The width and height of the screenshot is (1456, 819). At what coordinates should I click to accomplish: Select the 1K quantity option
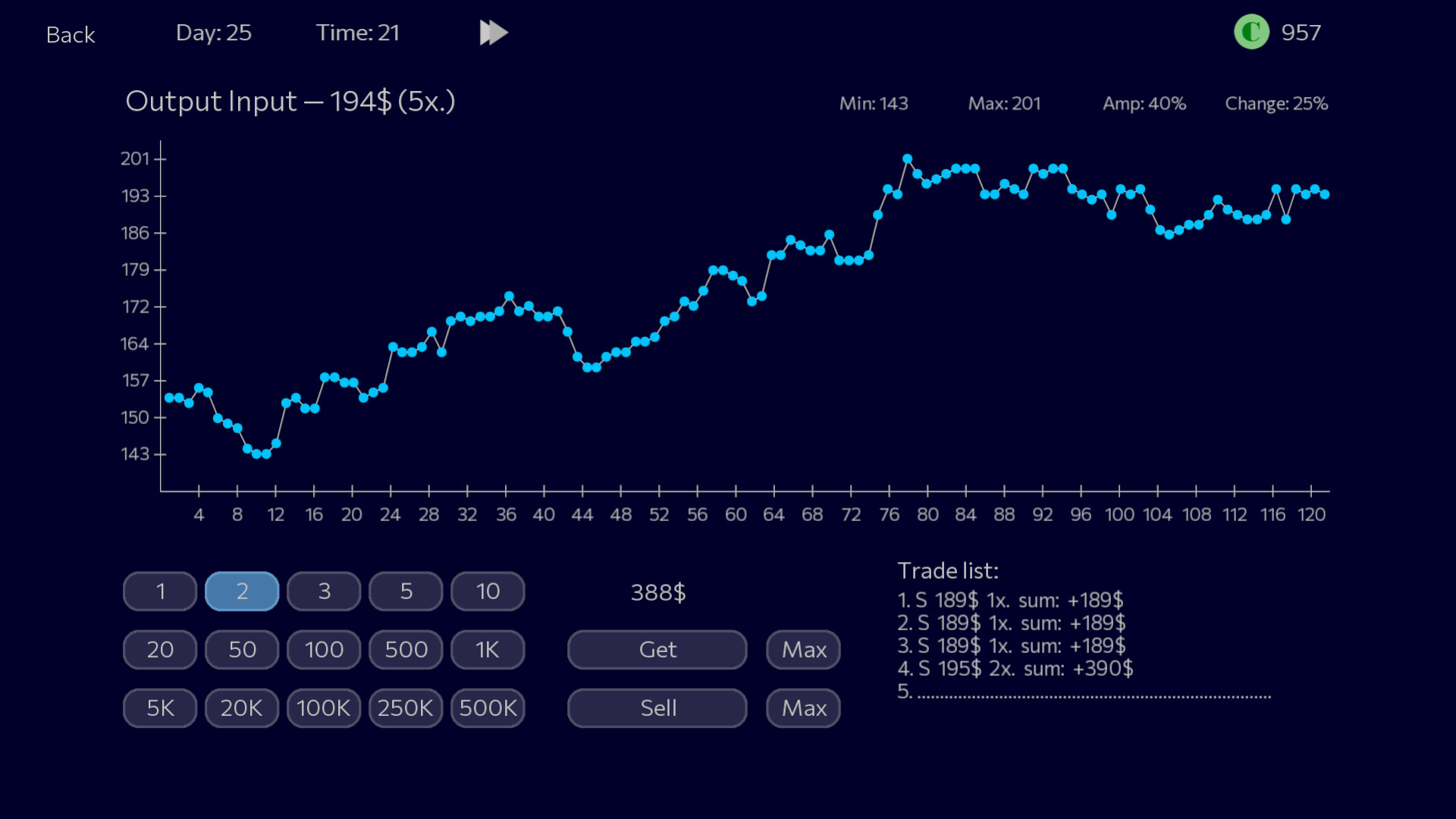coord(488,649)
